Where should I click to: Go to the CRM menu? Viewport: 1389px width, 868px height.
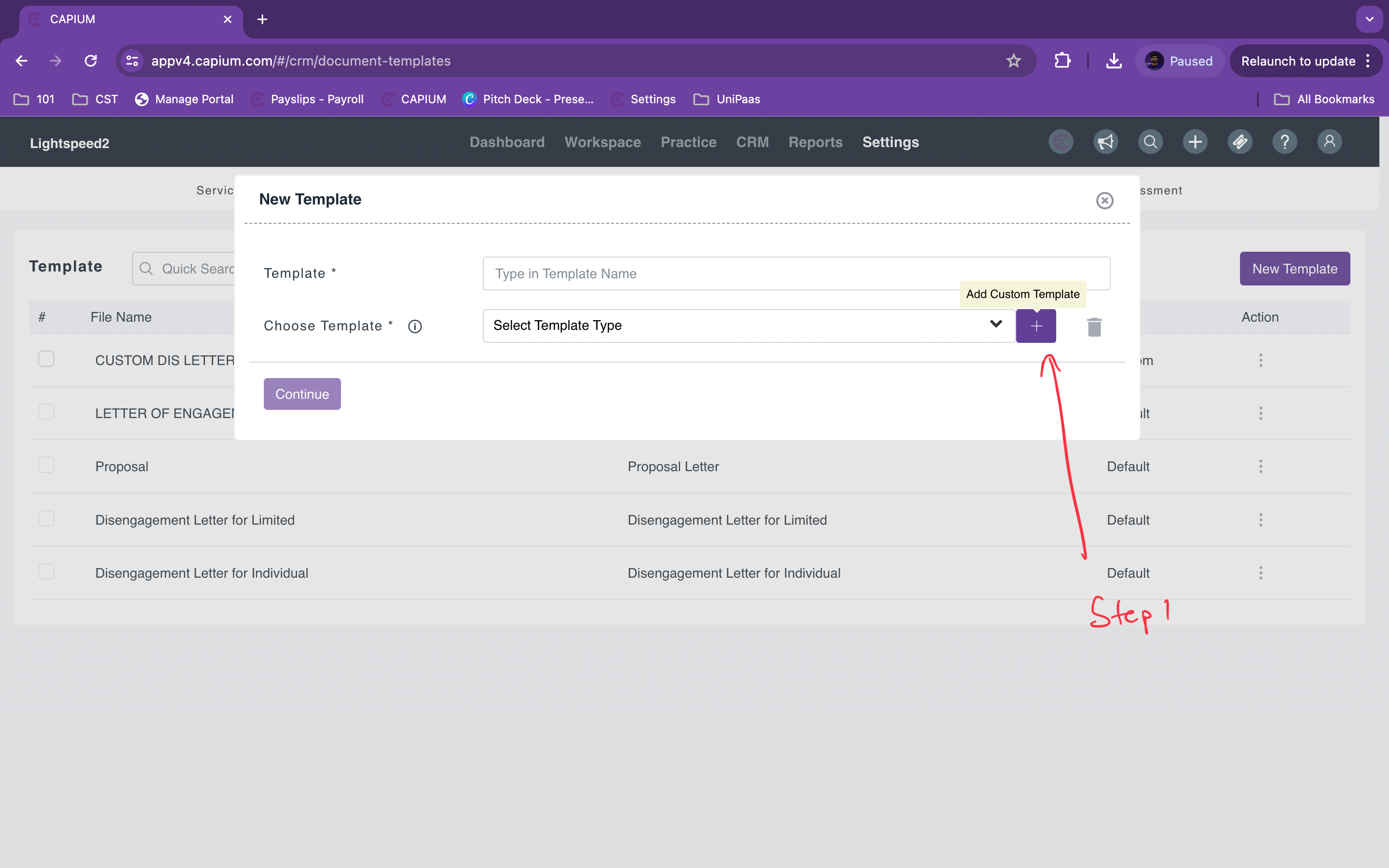(x=752, y=142)
